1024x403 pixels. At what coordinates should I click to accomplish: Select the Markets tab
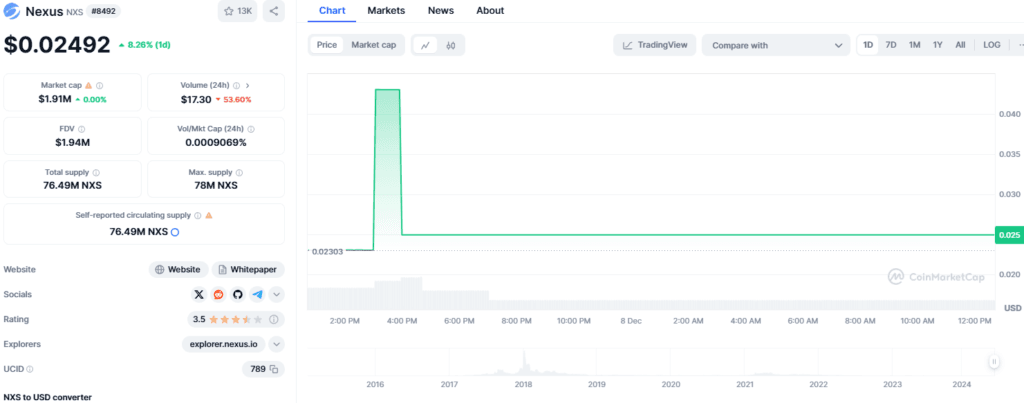pyautogui.click(x=386, y=10)
